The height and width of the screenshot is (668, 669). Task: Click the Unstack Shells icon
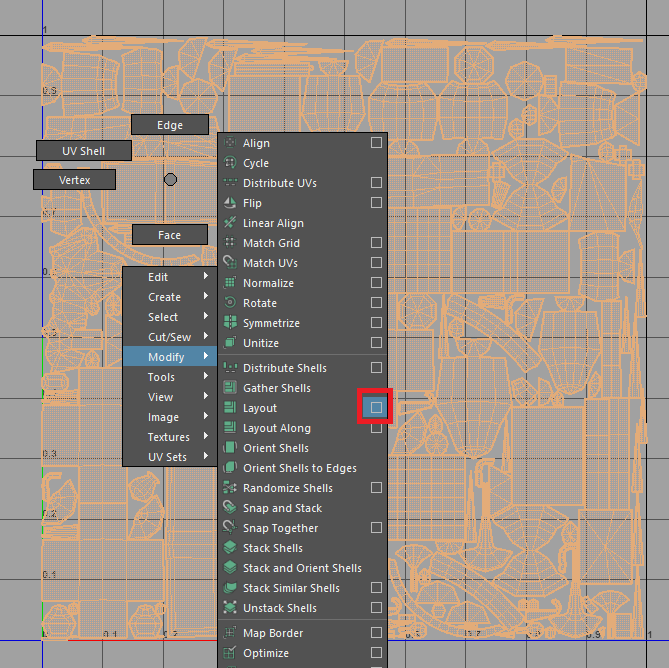(x=230, y=608)
